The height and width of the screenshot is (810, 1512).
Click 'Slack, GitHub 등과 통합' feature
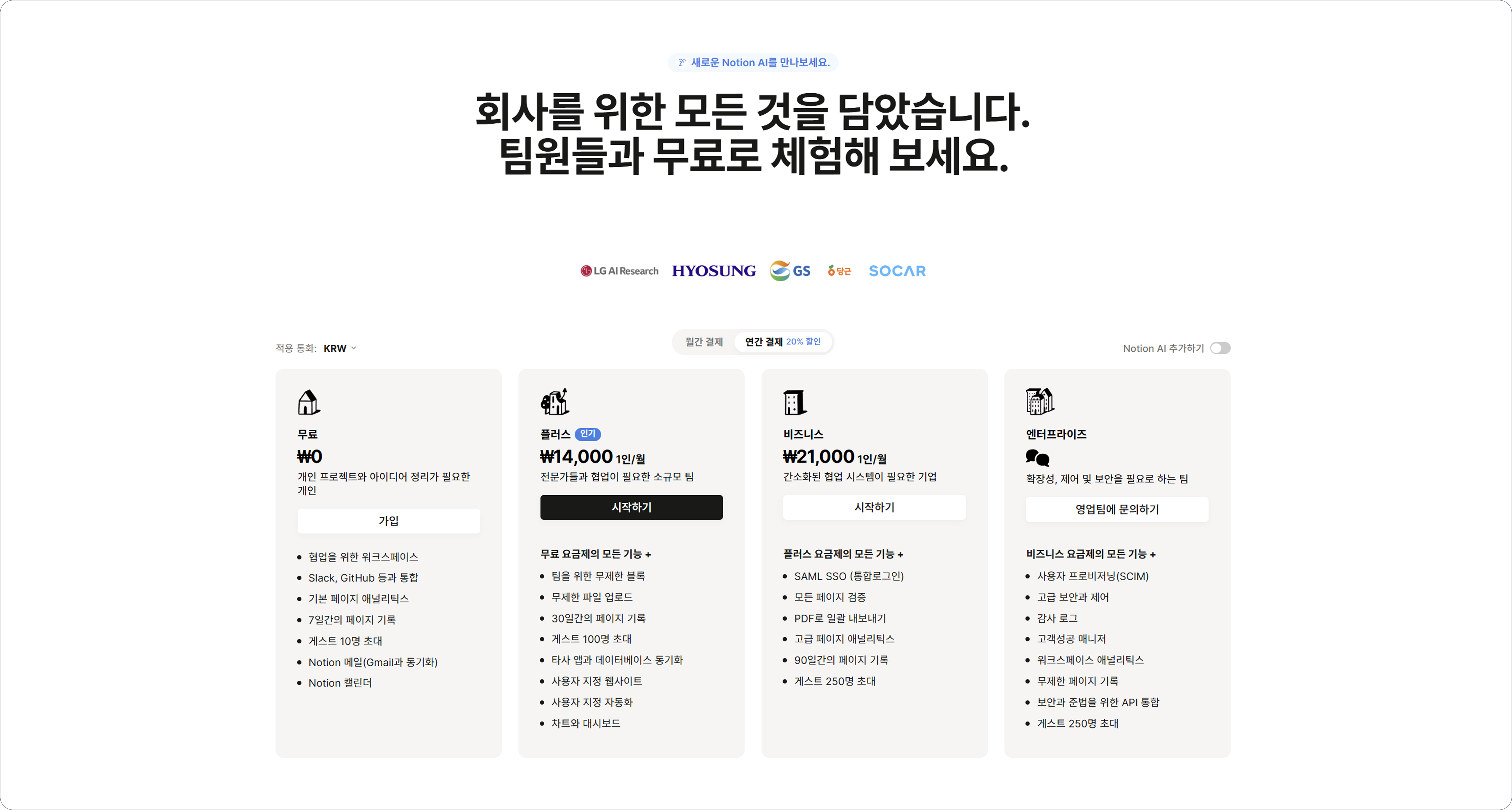[363, 578]
